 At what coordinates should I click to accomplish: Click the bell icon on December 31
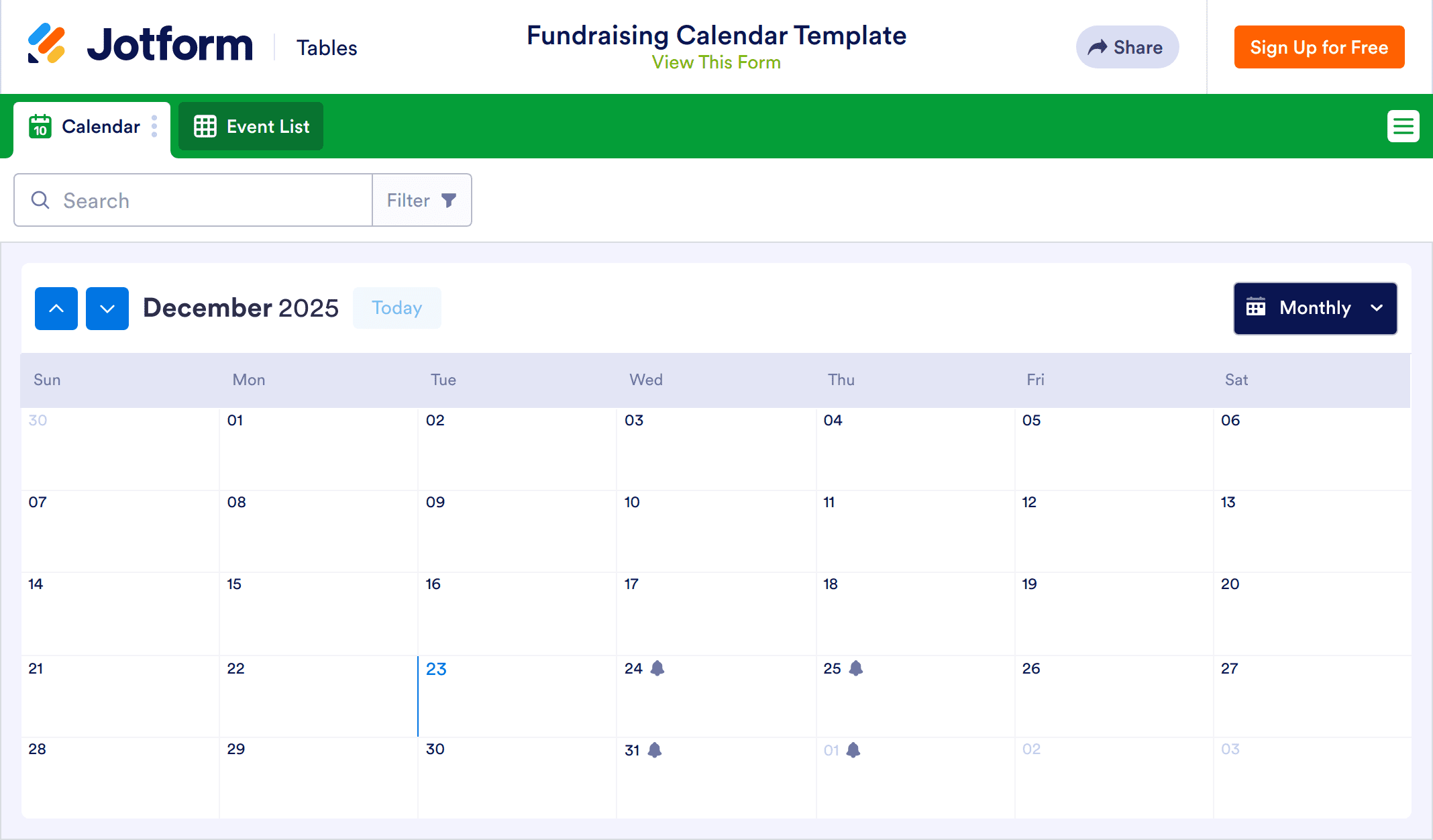pos(655,750)
